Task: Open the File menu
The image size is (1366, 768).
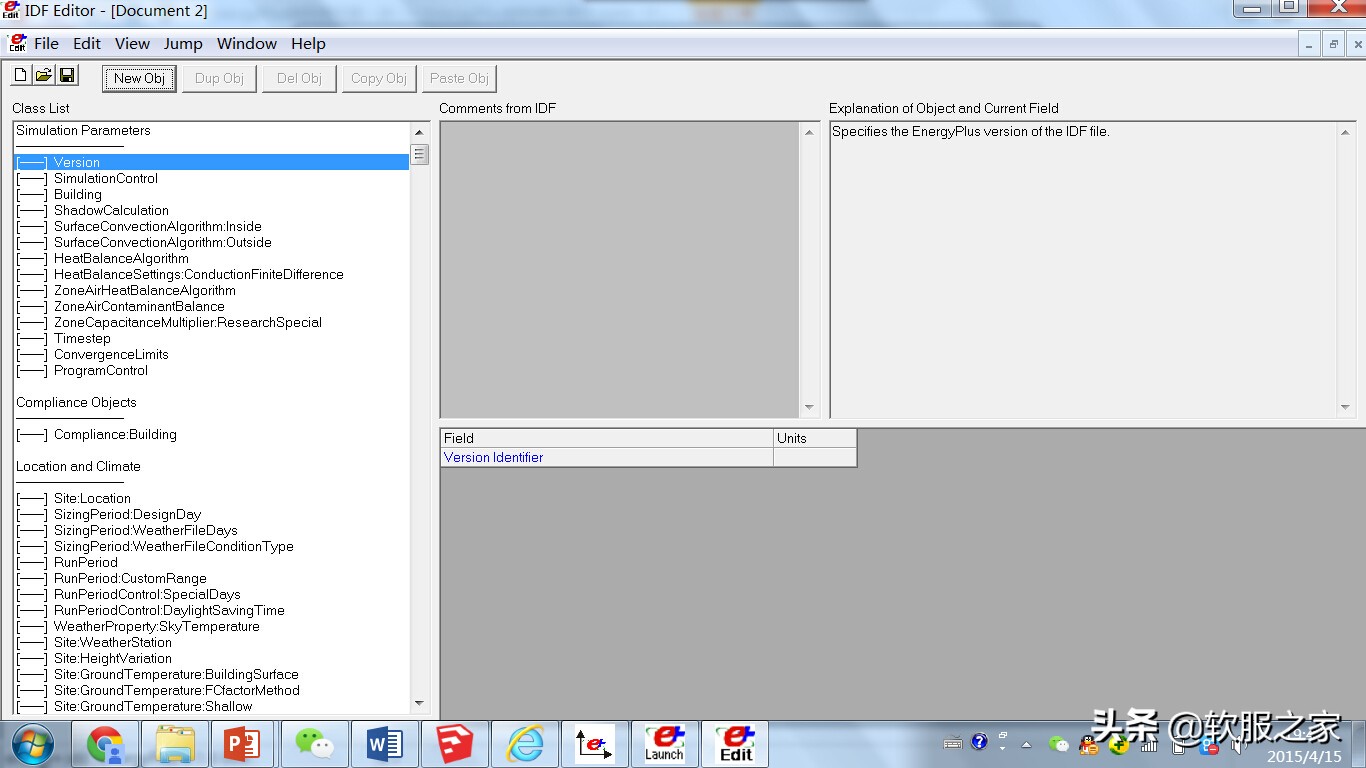Action: 46,44
